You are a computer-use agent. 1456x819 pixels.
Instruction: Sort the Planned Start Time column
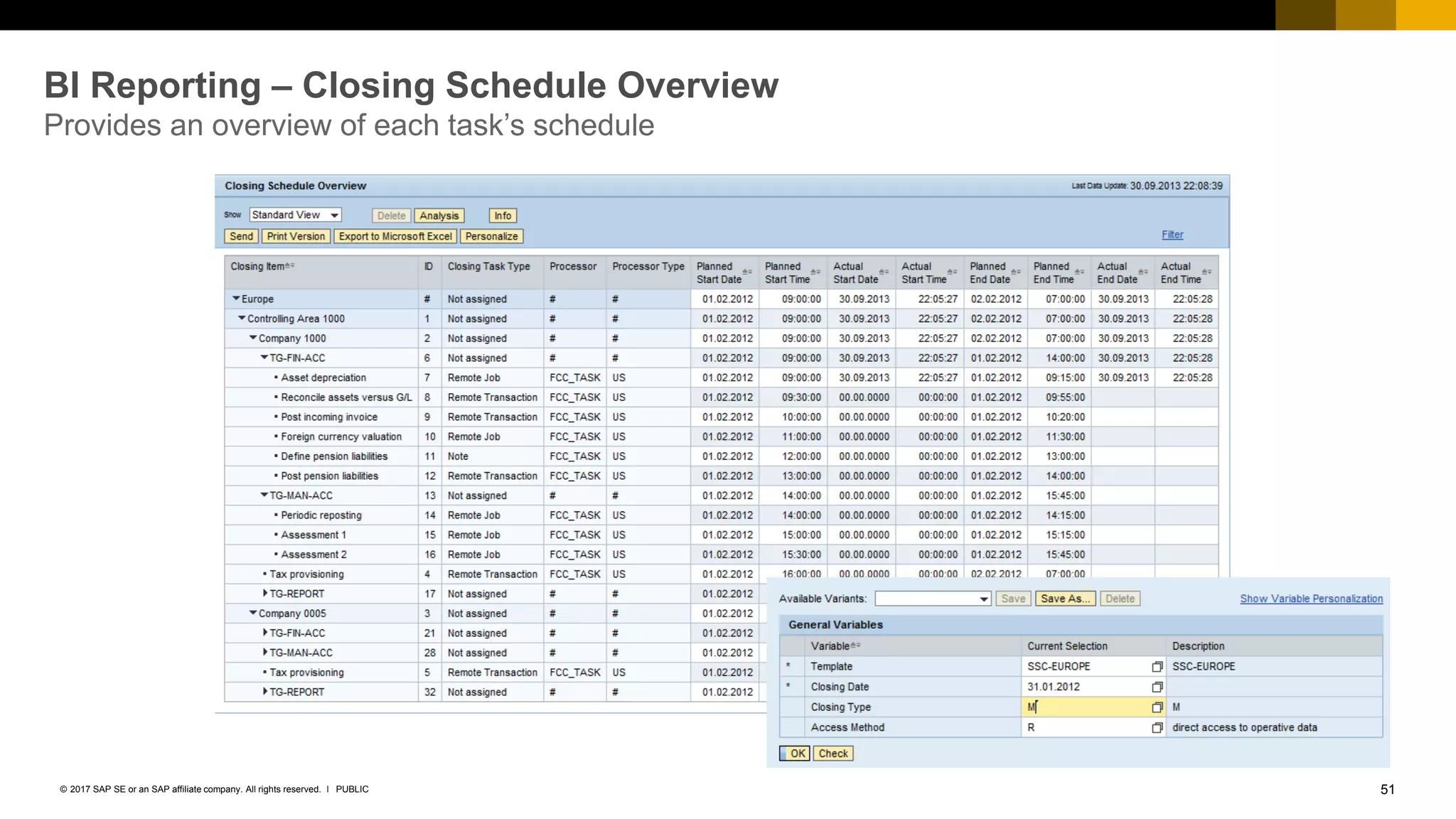click(815, 272)
